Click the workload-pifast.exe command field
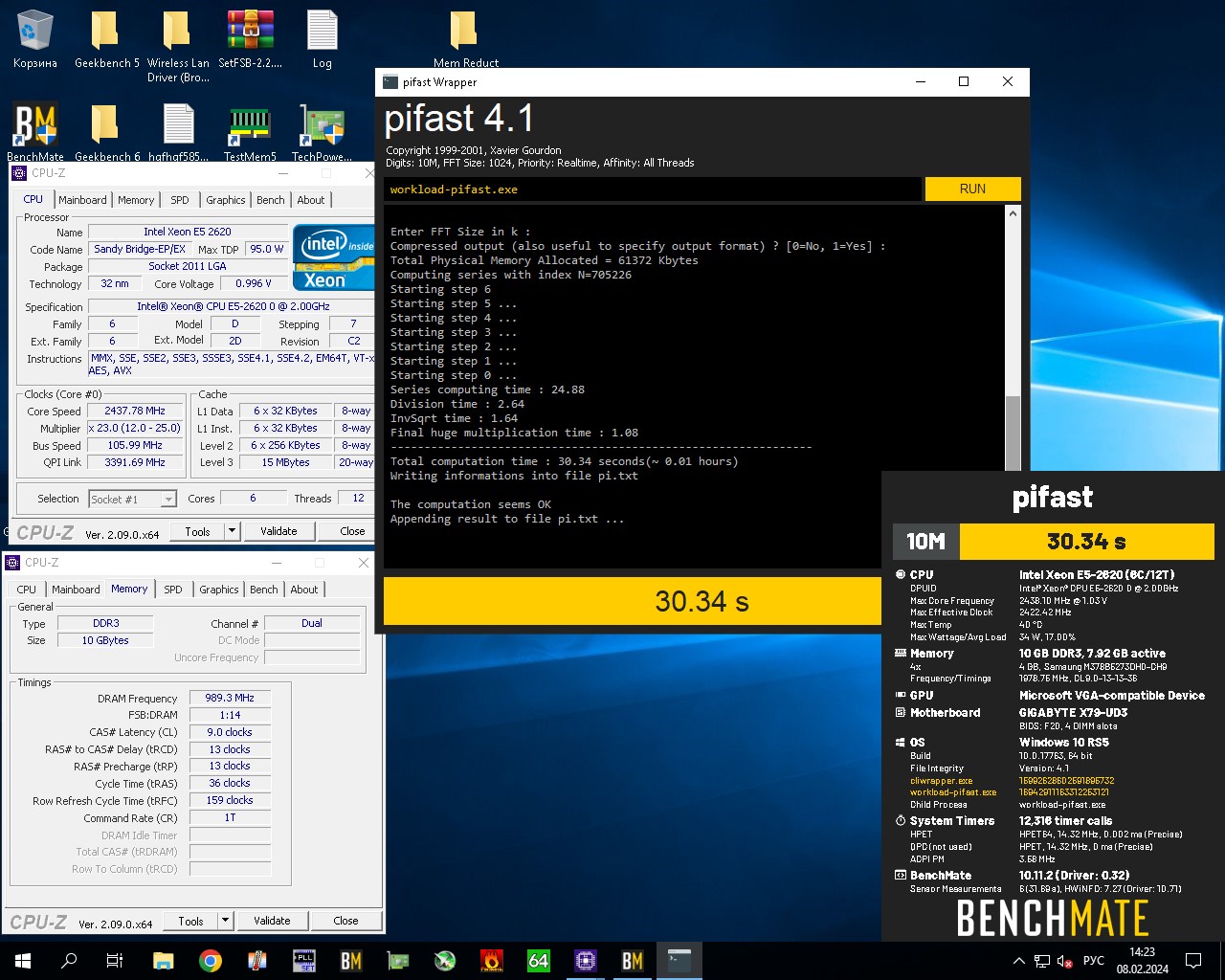 (653, 189)
